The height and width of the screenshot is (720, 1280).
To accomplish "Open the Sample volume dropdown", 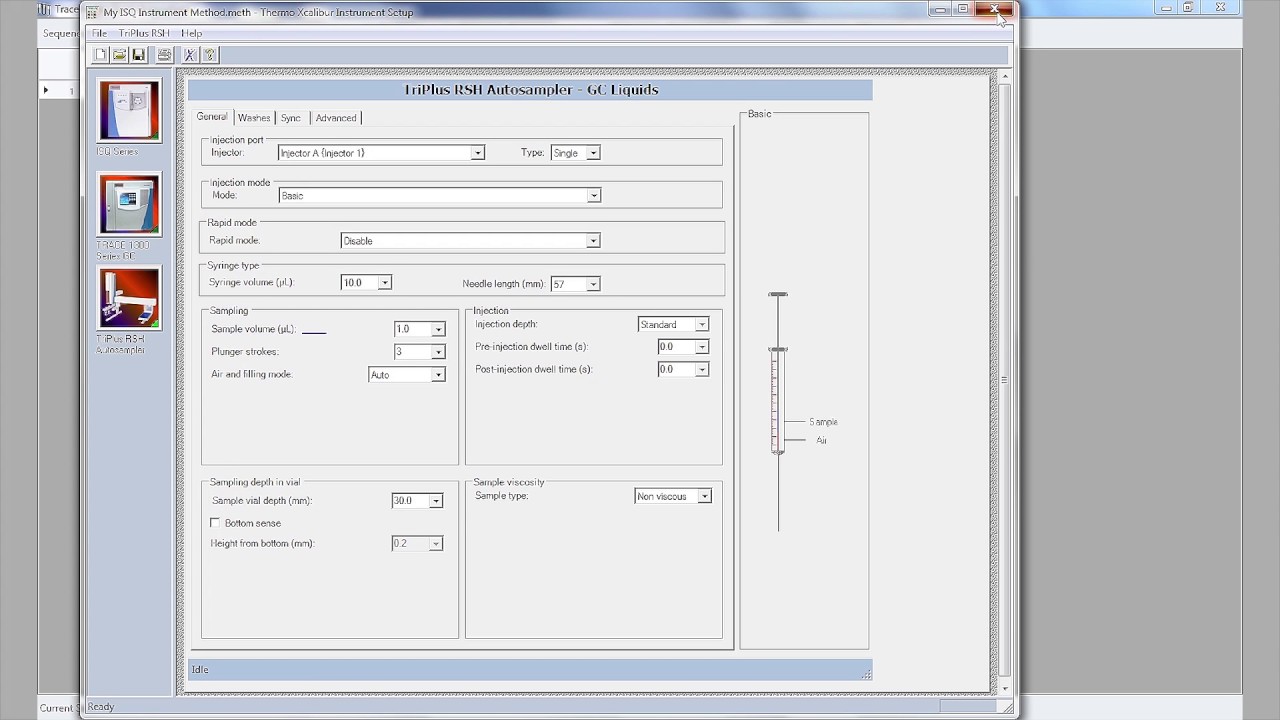I will (438, 329).
